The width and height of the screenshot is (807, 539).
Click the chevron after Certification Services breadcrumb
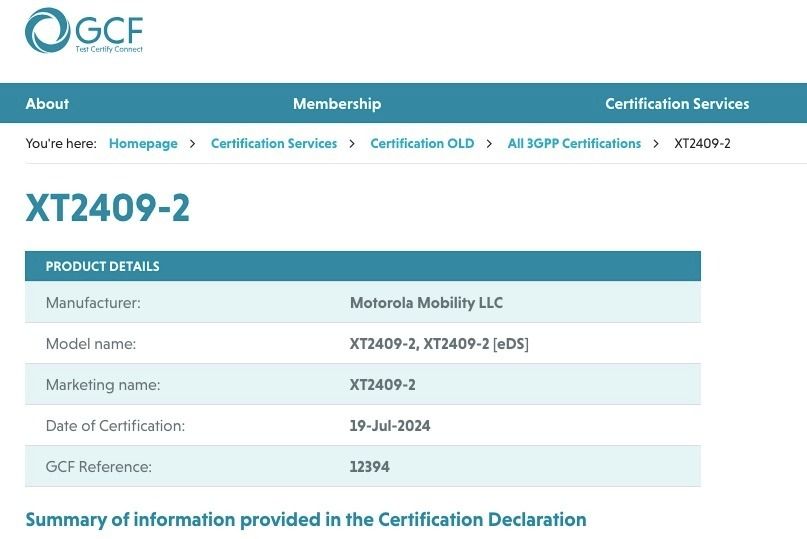[x=352, y=144]
